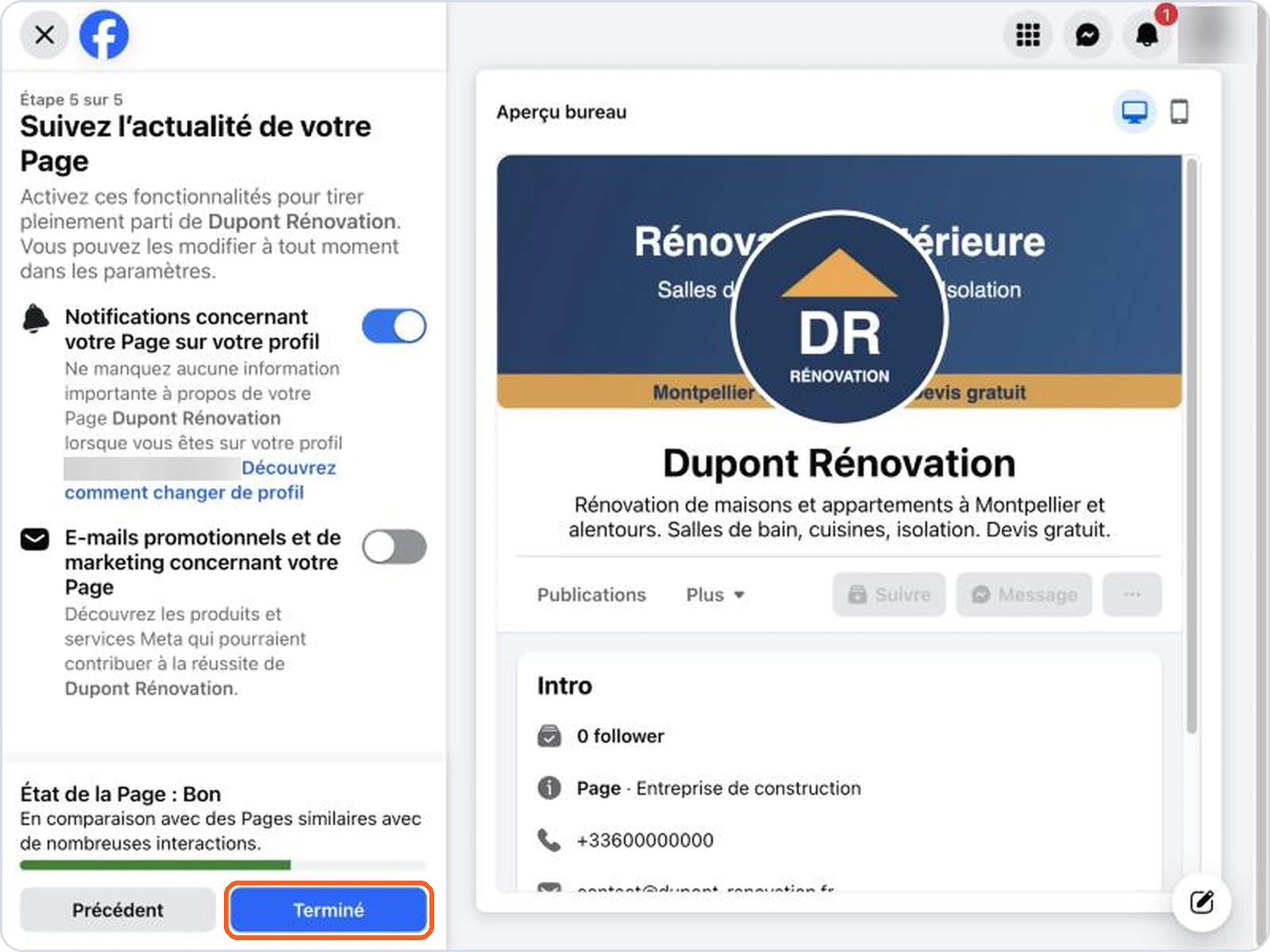Click 'Entreprise de construction' category text

click(x=749, y=789)
